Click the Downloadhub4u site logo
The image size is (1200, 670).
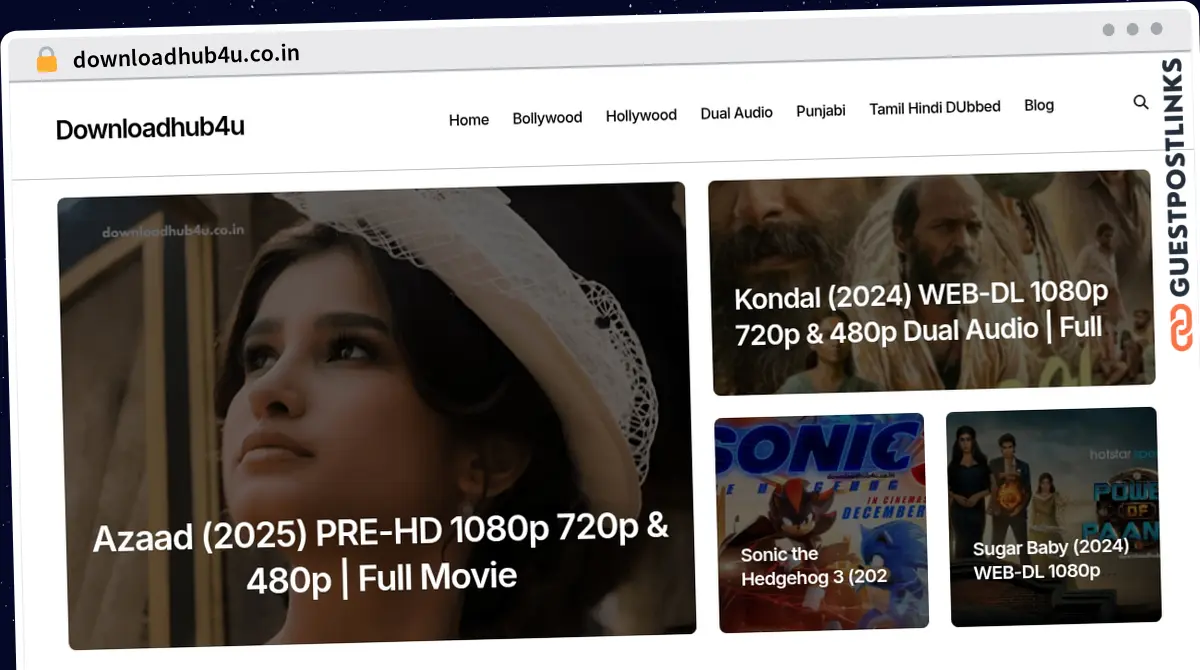pos(150,128)
